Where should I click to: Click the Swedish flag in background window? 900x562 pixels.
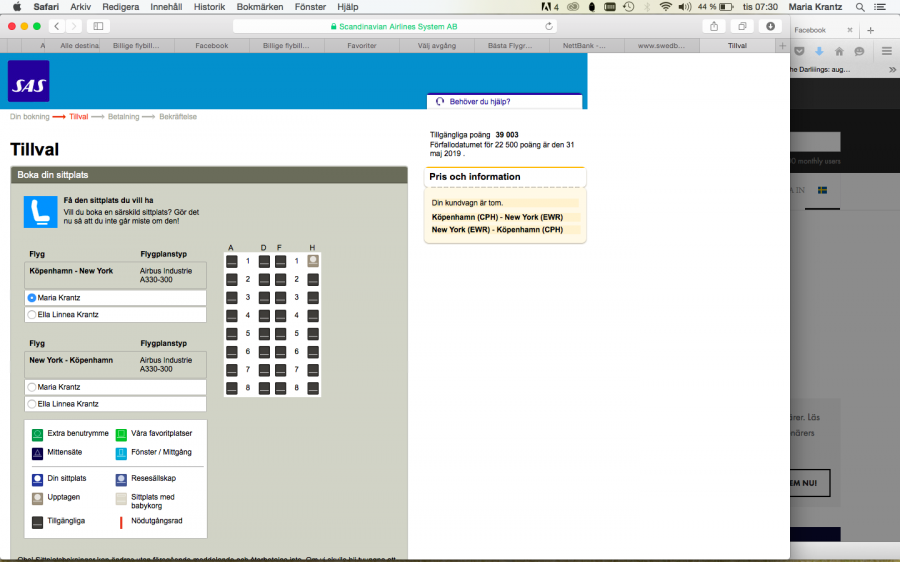[x=823, y=190]
